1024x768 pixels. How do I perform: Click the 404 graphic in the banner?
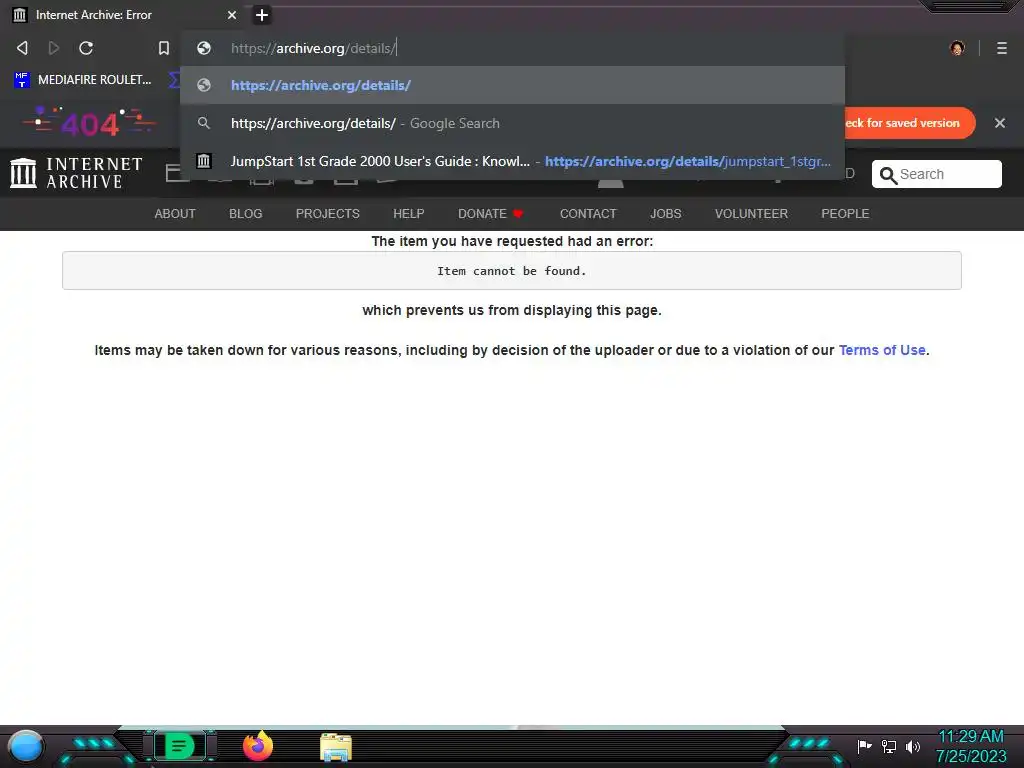89,122
